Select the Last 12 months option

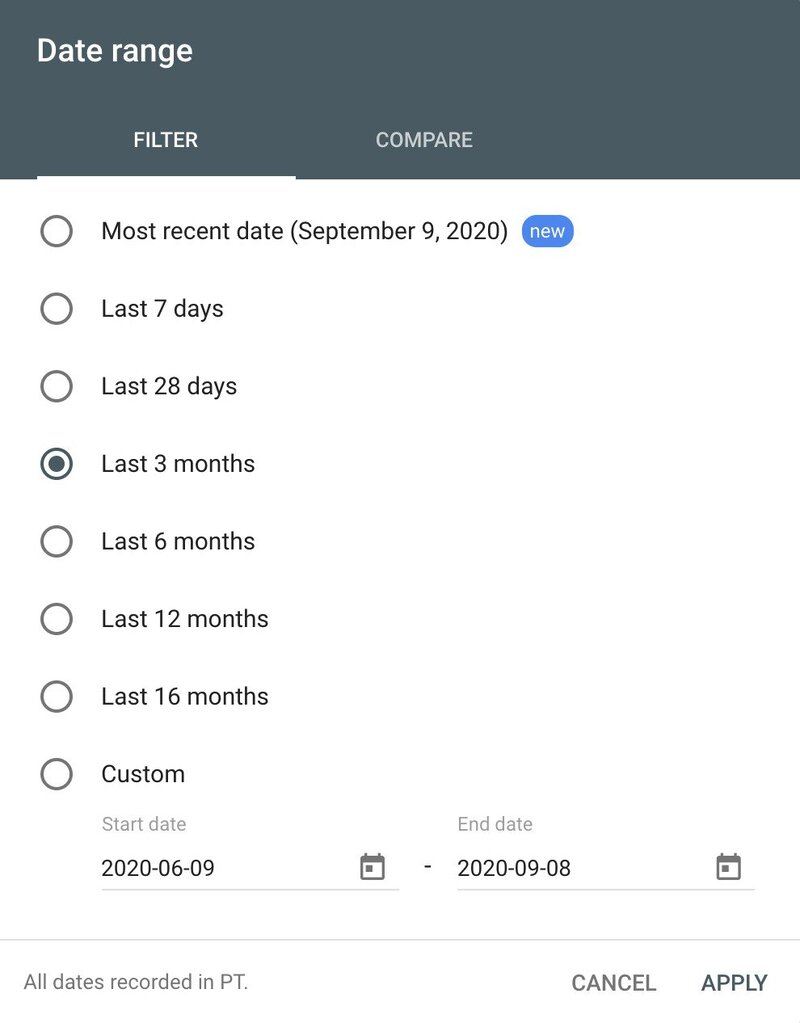pyautogui.click(x=57, y=619)
